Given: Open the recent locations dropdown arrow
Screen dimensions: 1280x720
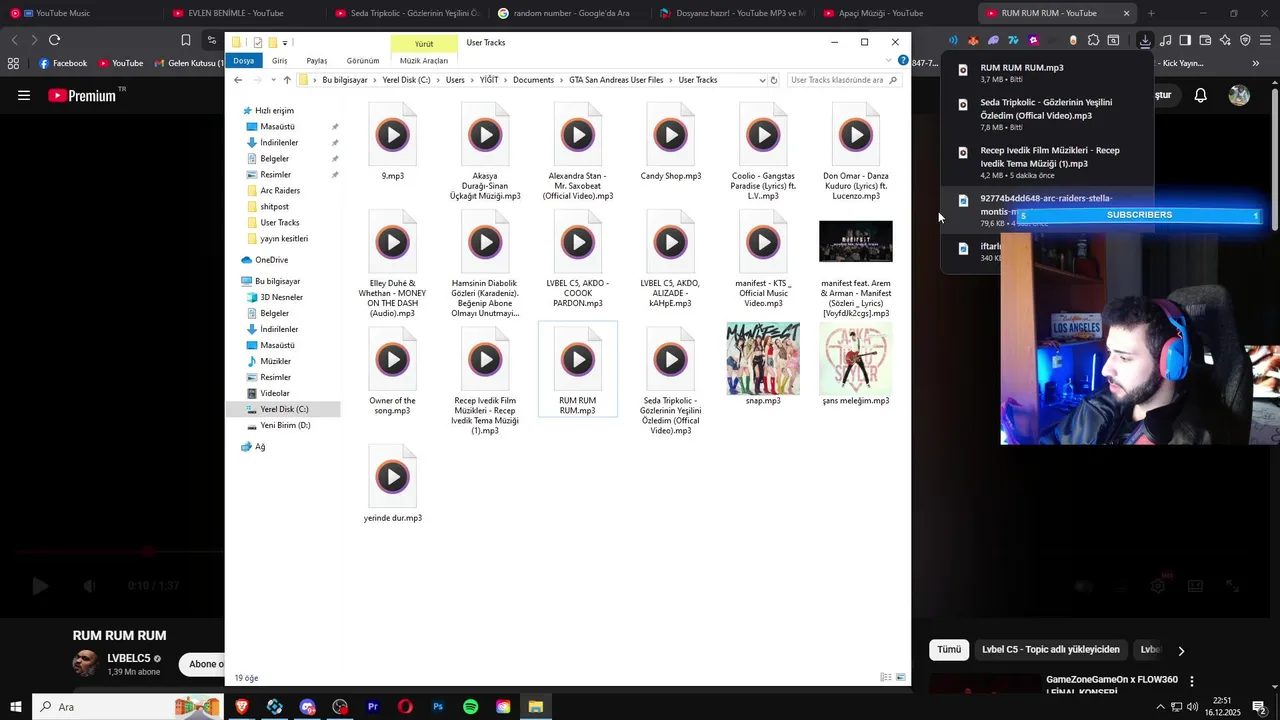Looking at the screenshot, I should 272,80.
